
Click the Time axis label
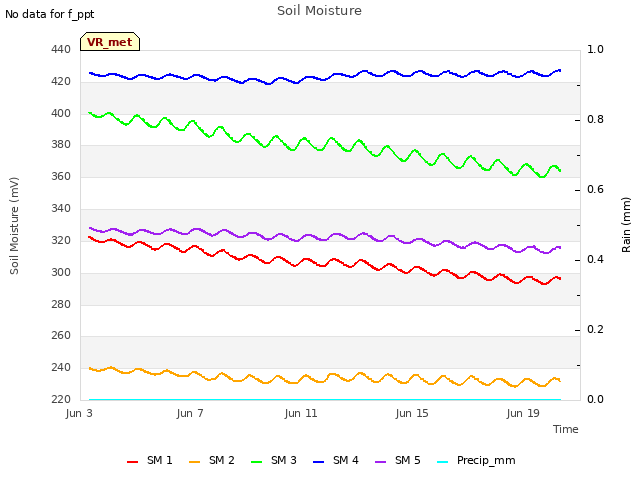tap(565, 429)
